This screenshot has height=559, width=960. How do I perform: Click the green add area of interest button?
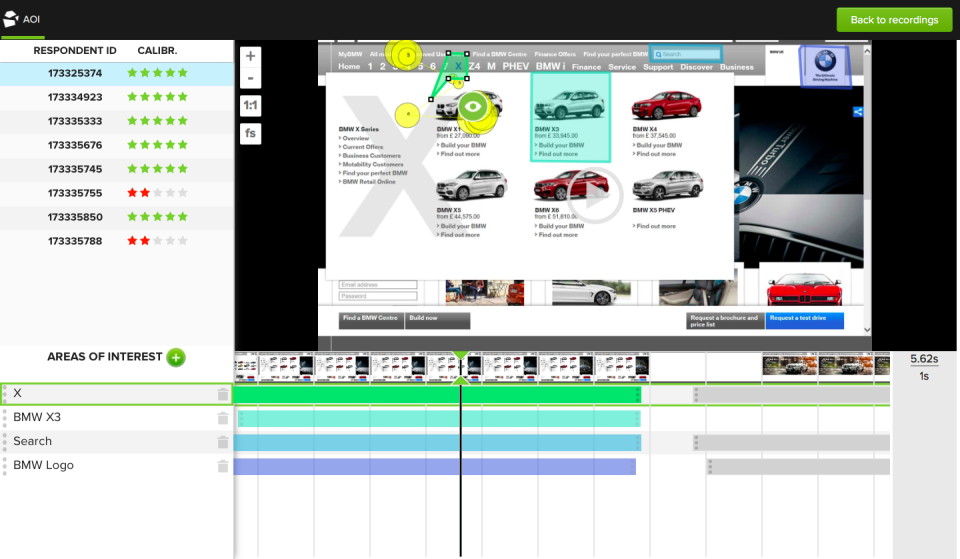176,357
